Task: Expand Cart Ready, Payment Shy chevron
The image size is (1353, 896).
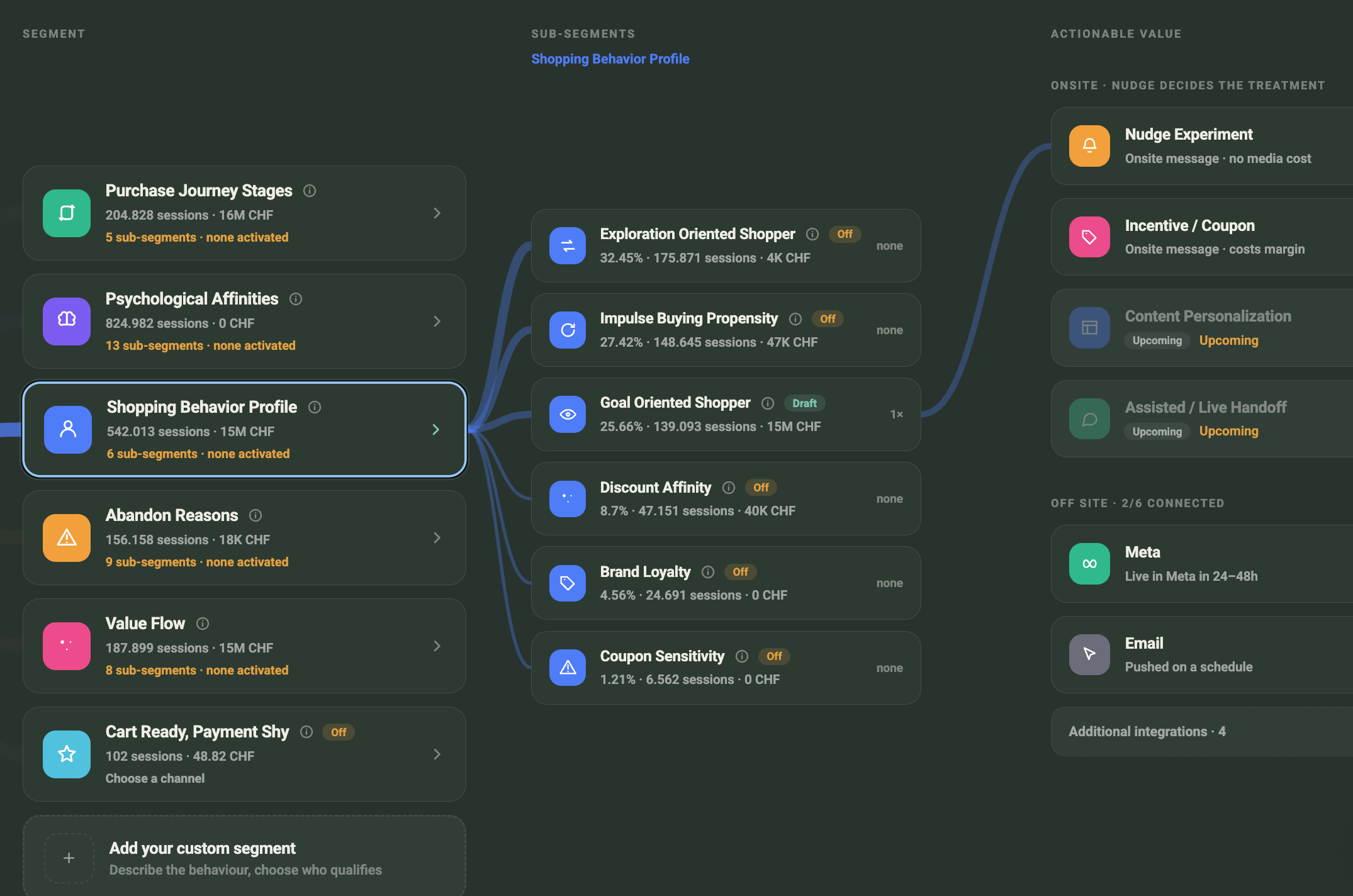Action: tap(437, 754)
